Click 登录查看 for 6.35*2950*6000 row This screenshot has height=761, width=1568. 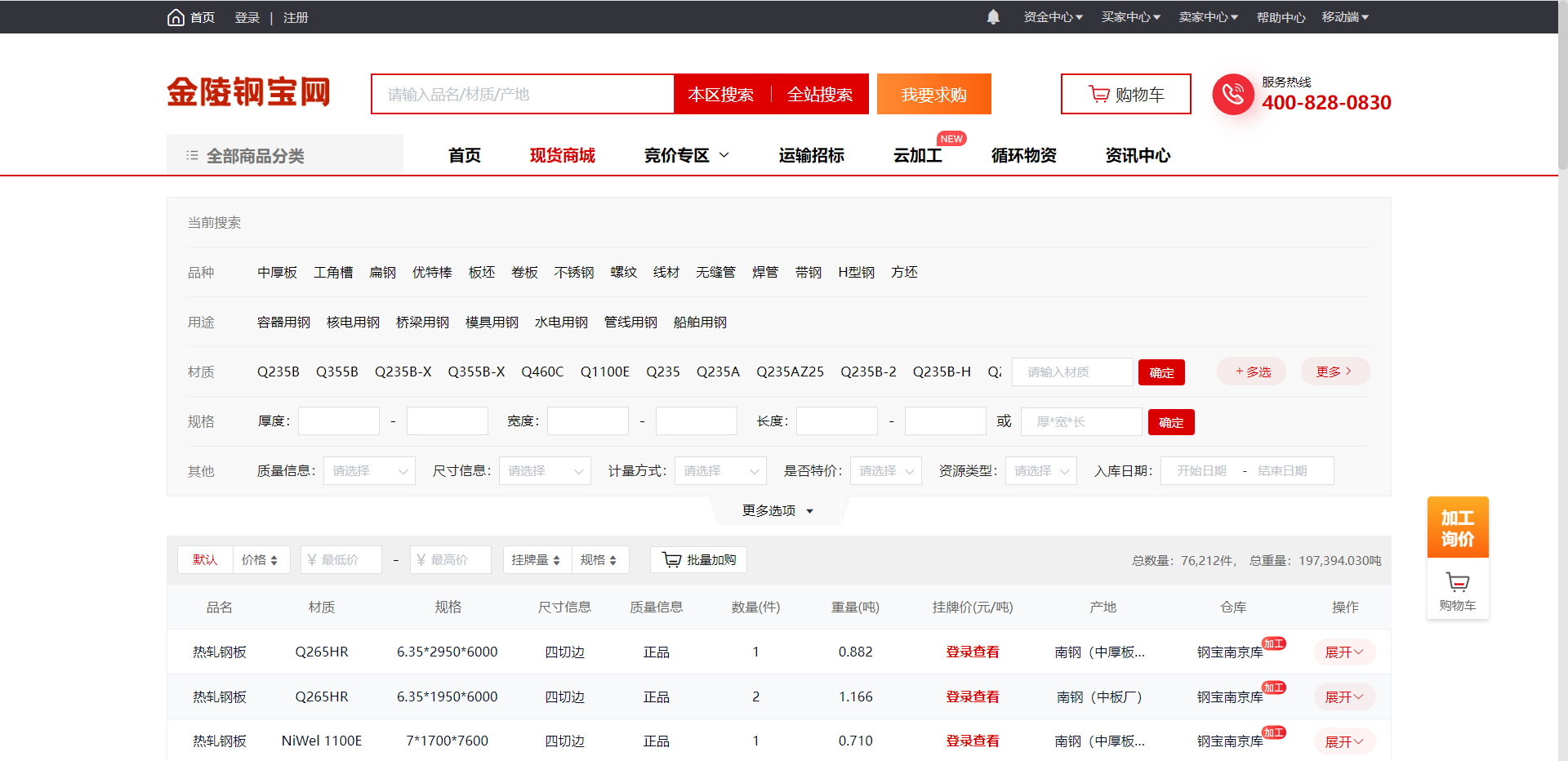(x=972, y=652)
